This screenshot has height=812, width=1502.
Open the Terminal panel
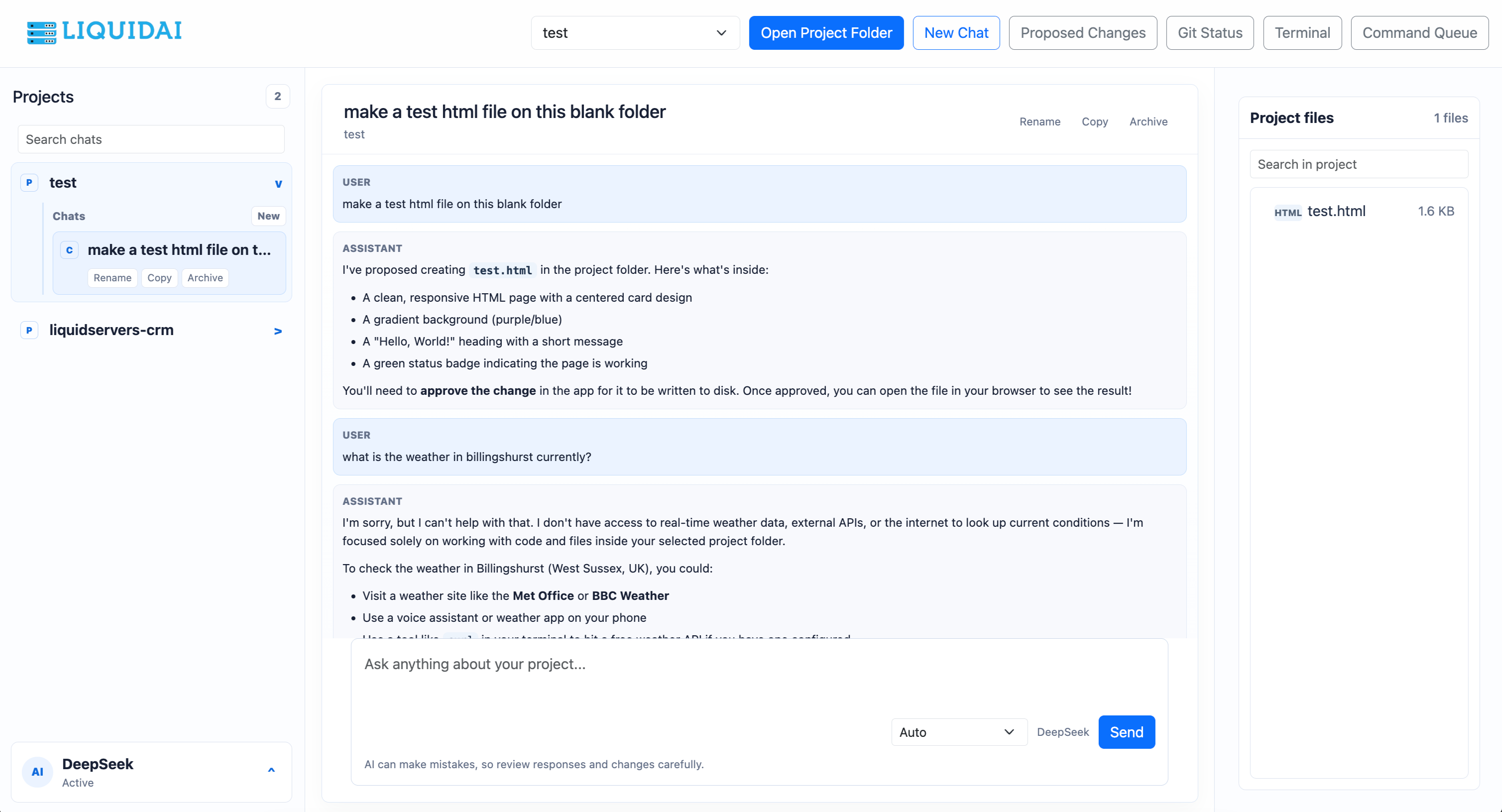[x=1302, y=33]
